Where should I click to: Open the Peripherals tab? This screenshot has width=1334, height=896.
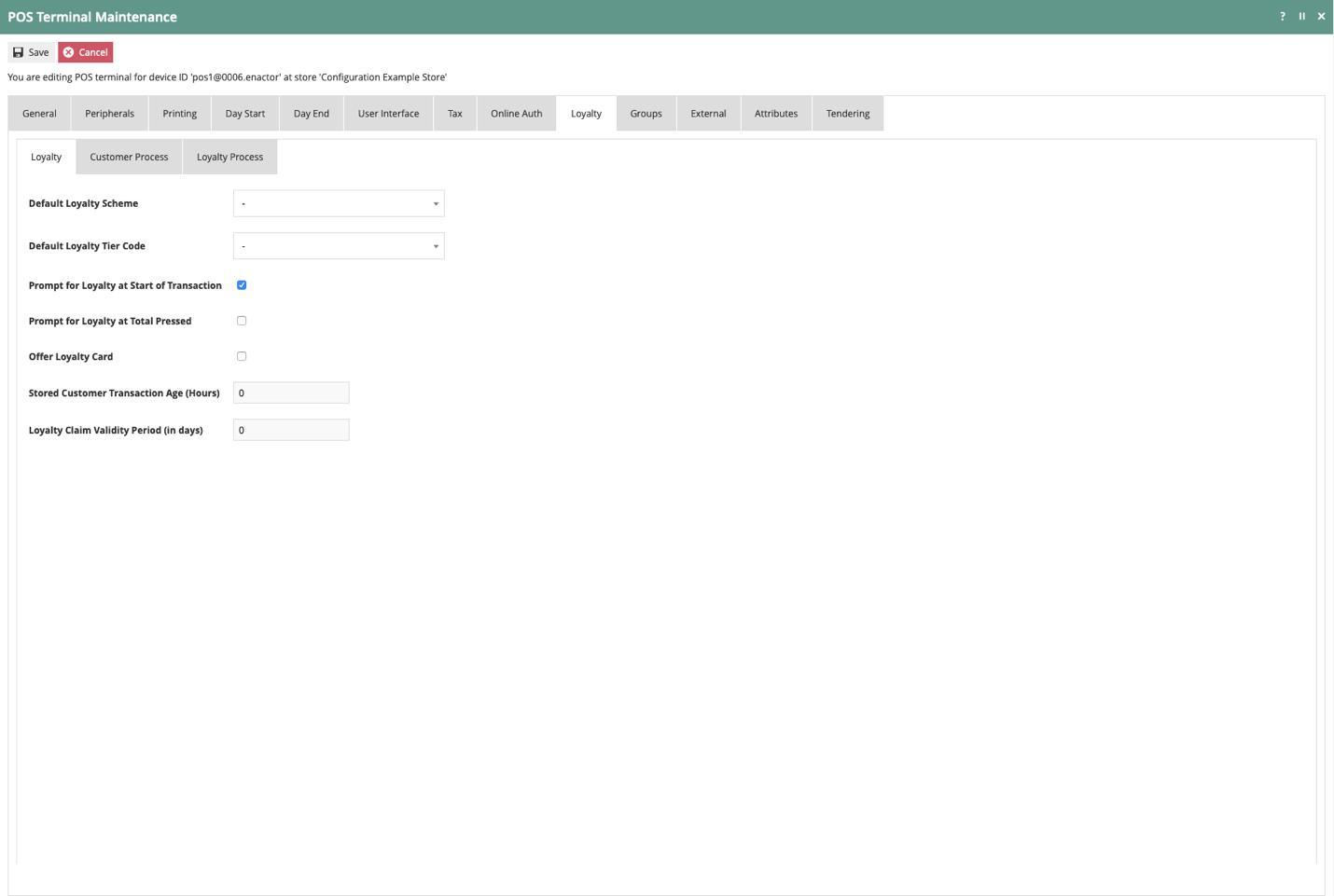coord(109,114)
